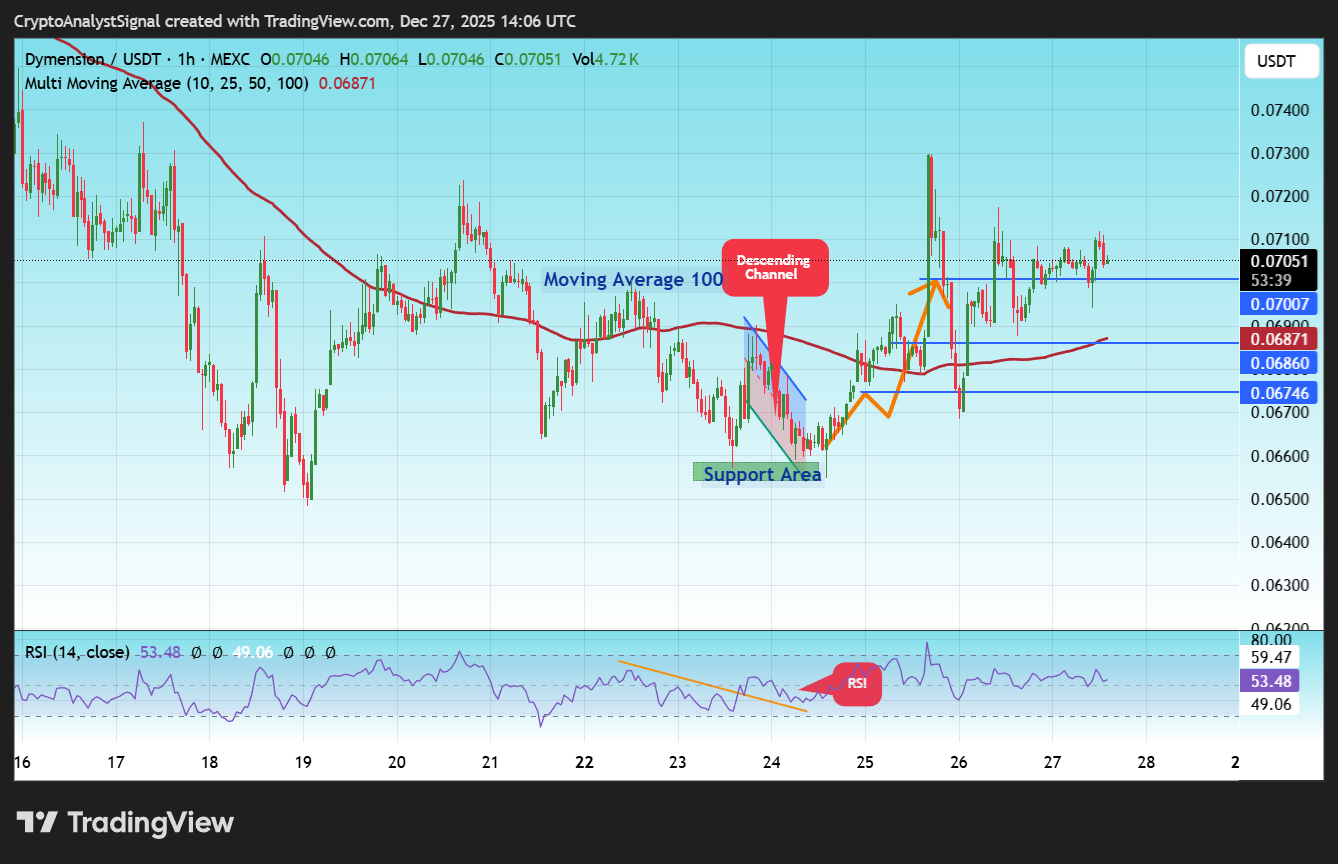Click the purple 53.48 RSI legend value
Image resolution: width=1338 pixels, height=864 pixels.
point(160,652)
